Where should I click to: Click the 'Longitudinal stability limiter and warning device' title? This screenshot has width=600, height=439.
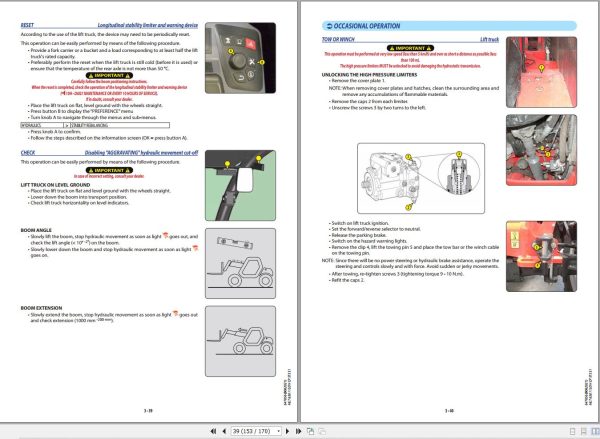point(148,25)
